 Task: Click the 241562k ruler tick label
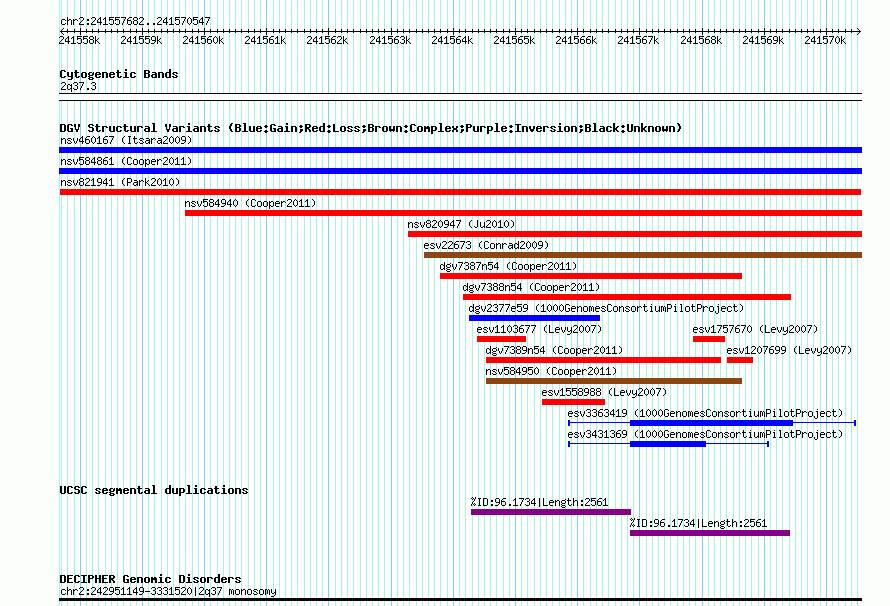pyautogui.click(x=327, y=40)
